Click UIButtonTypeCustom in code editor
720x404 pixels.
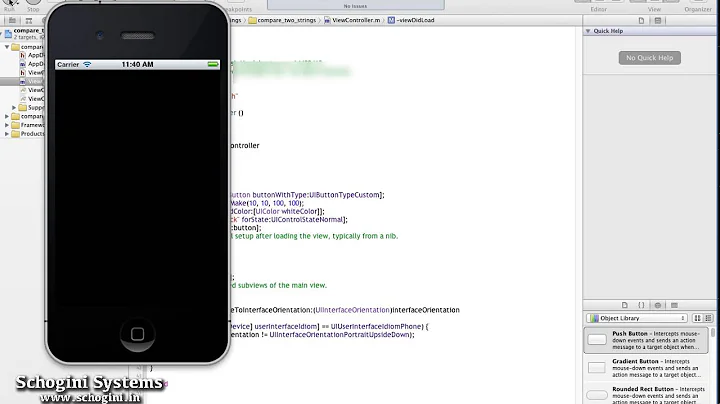345,195
